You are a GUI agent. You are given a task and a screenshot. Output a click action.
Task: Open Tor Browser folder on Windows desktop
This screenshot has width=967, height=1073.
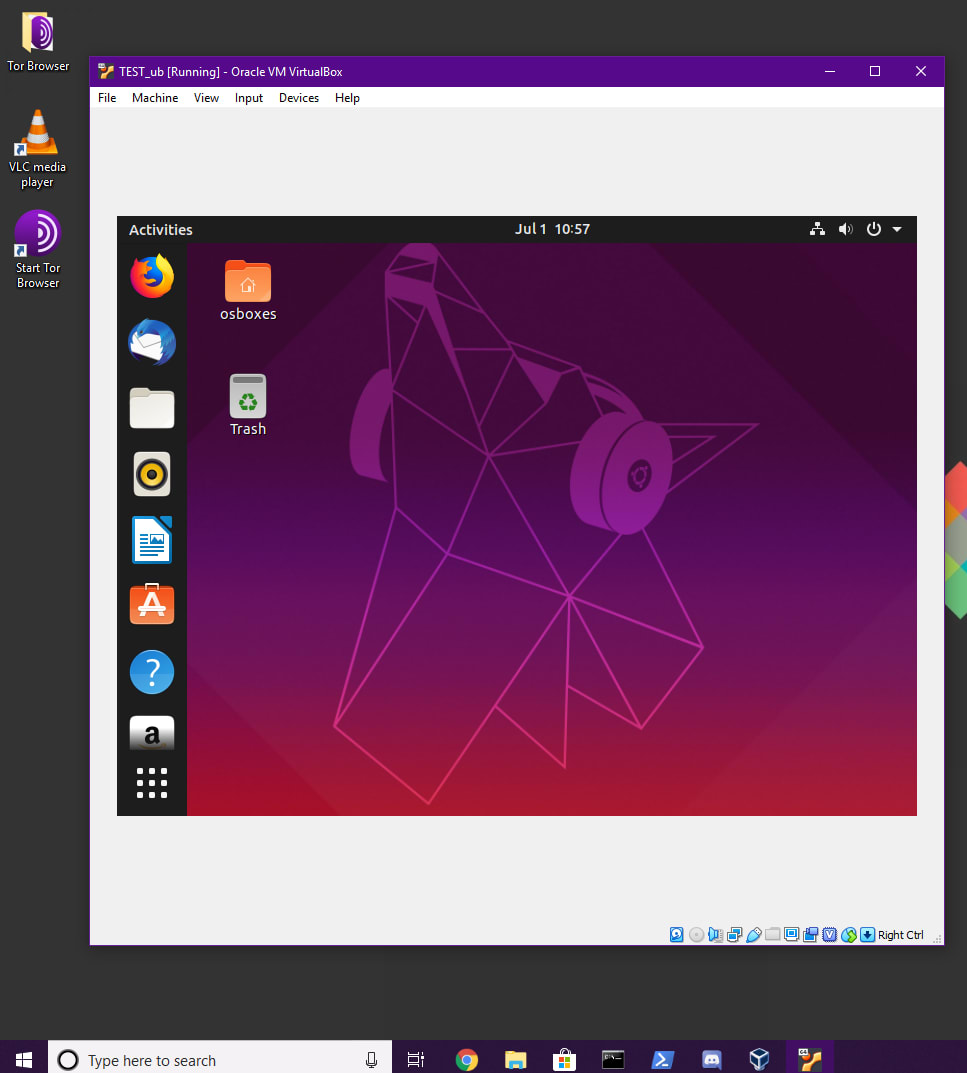(x=38, y=42)
